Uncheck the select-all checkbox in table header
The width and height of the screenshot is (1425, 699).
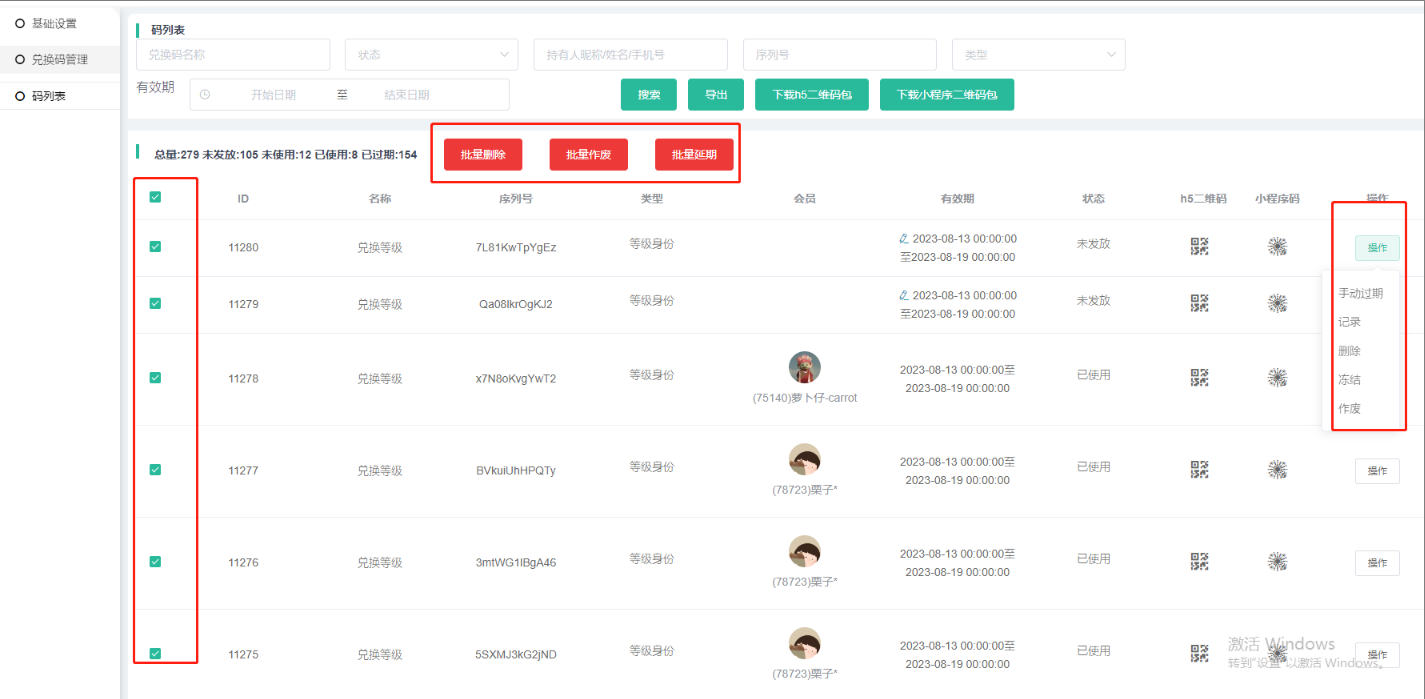click(x=155, y=197)
